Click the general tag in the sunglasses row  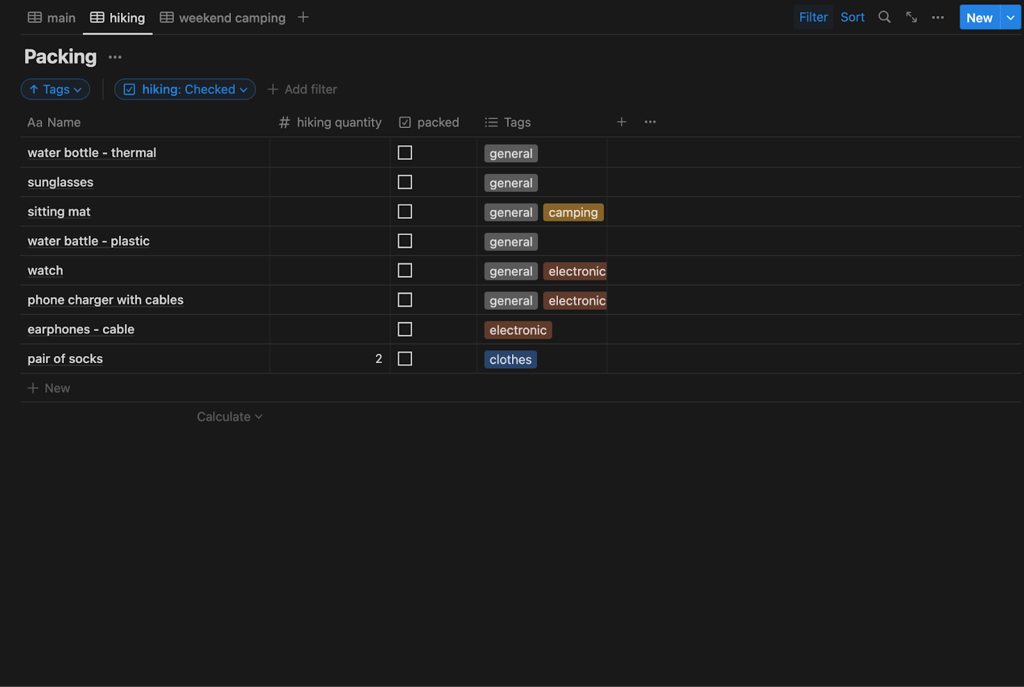point(511,183)
